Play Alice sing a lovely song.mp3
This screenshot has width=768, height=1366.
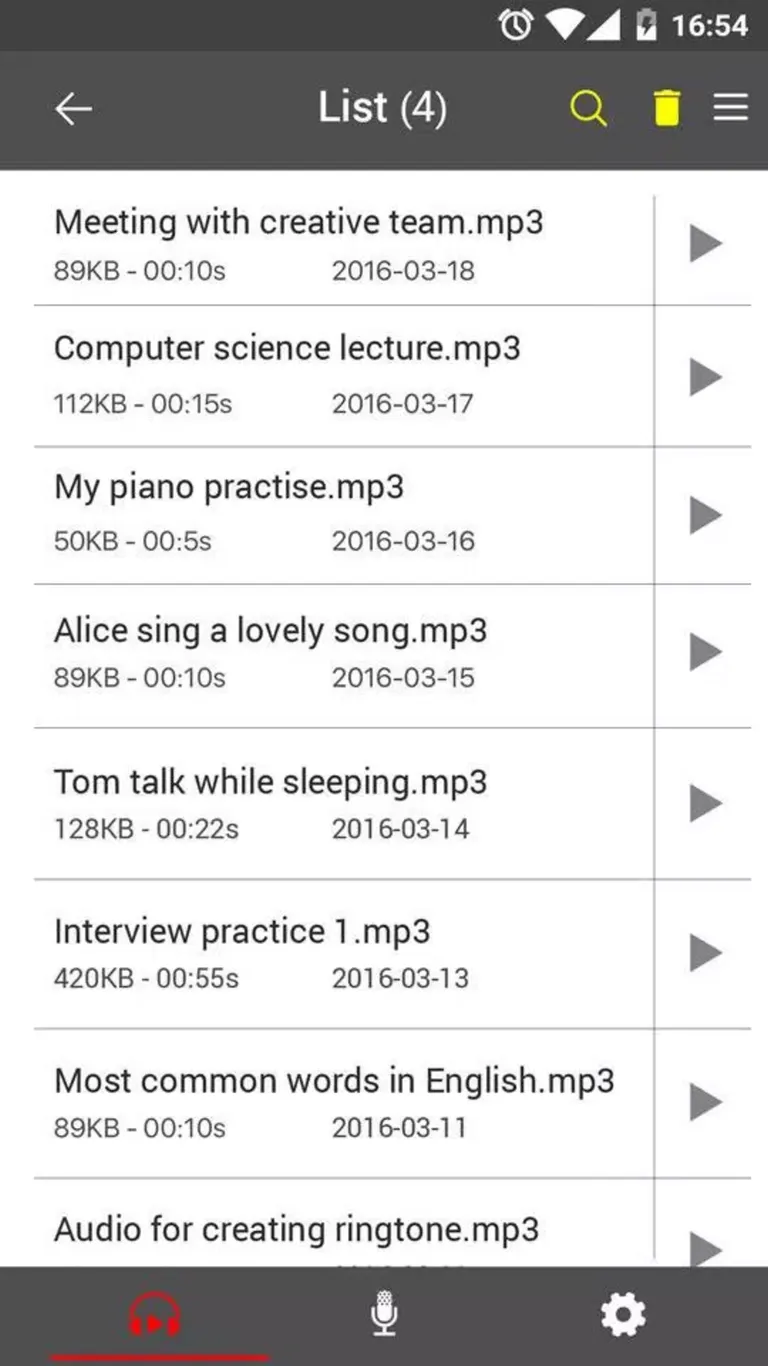coord(705,653)
